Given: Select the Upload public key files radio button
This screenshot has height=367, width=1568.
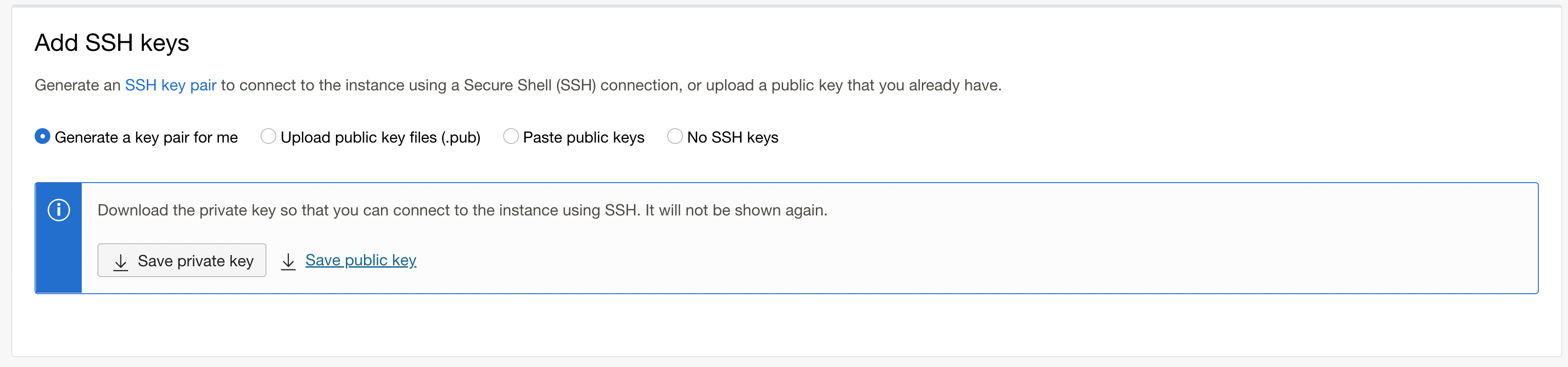Looking at the screenshot, I should click(x=268, y=137).
